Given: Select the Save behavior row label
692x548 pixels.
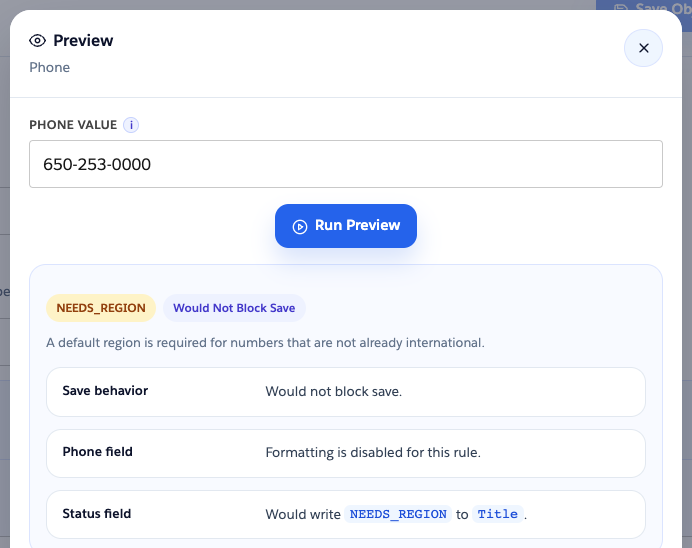Looking at the screenshot, I should point(105,391).
